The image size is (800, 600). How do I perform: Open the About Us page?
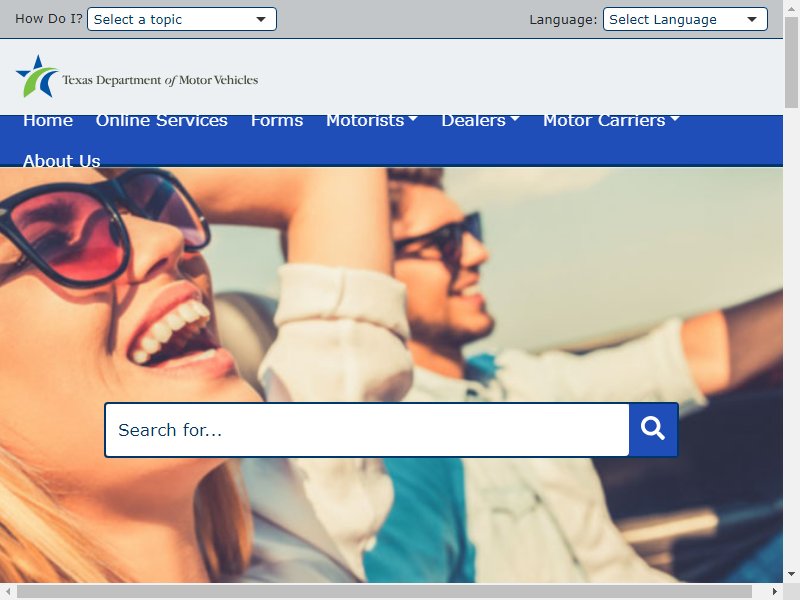coord(62,161)
